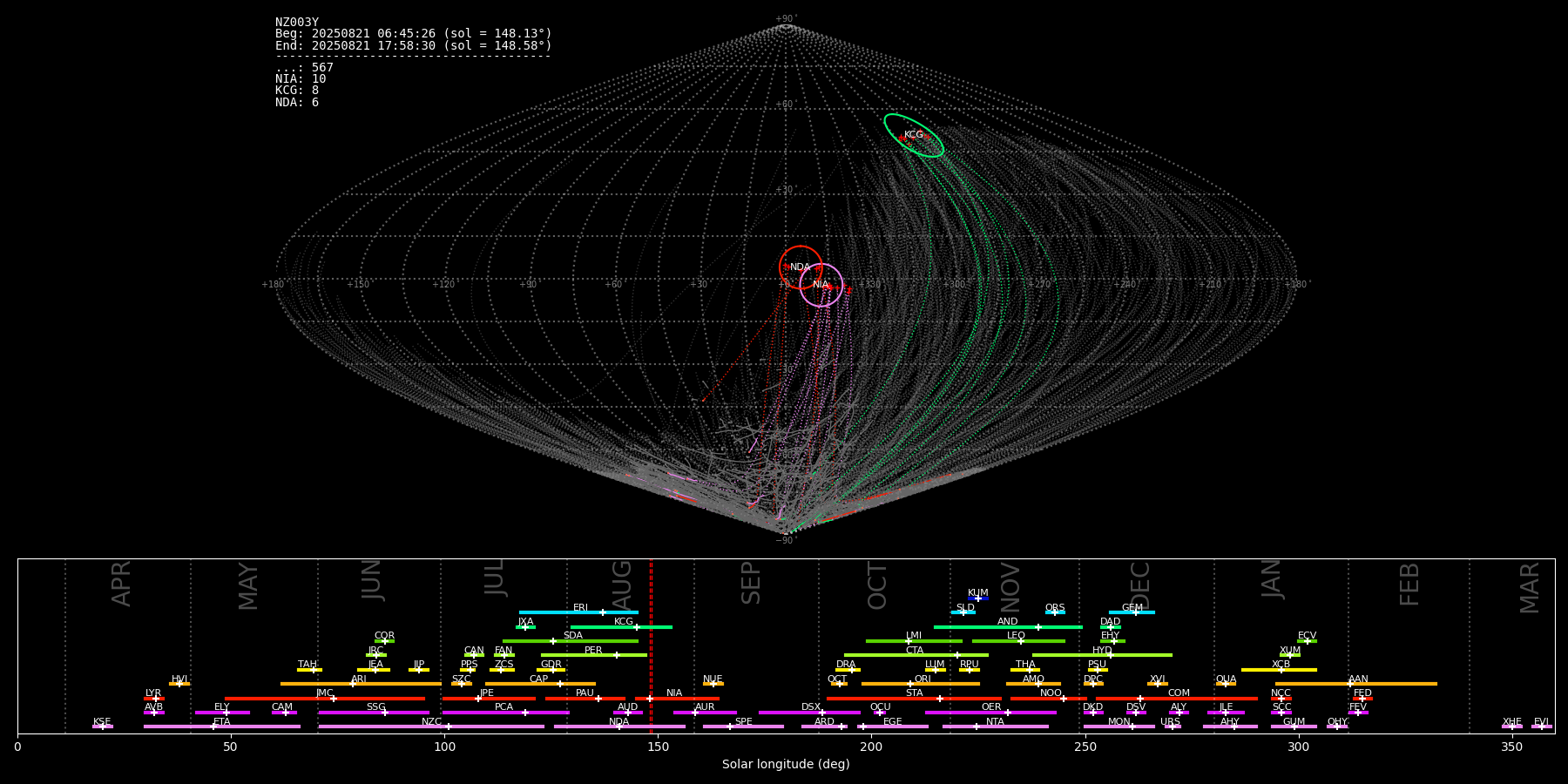Click the PCA shower label in timeline
The height and width of the screenshot is (784, 1568).
504,707
